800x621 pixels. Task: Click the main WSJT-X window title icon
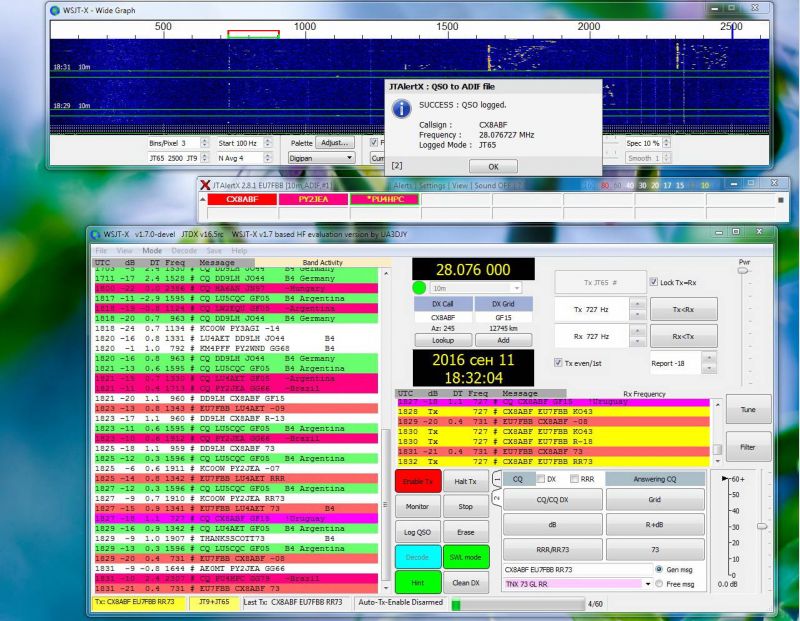(x=95, y=235)
